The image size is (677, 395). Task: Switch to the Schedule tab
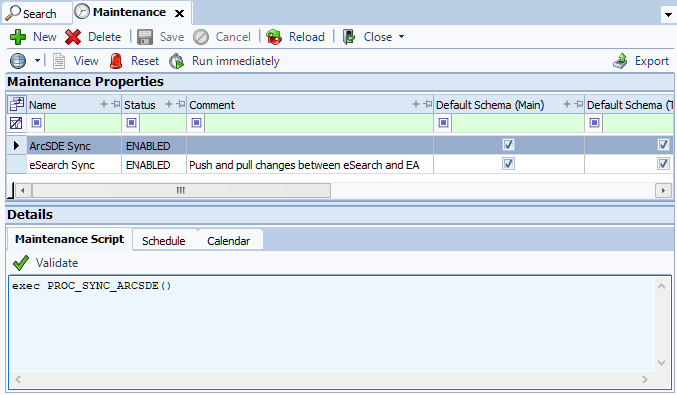[164, 241]
